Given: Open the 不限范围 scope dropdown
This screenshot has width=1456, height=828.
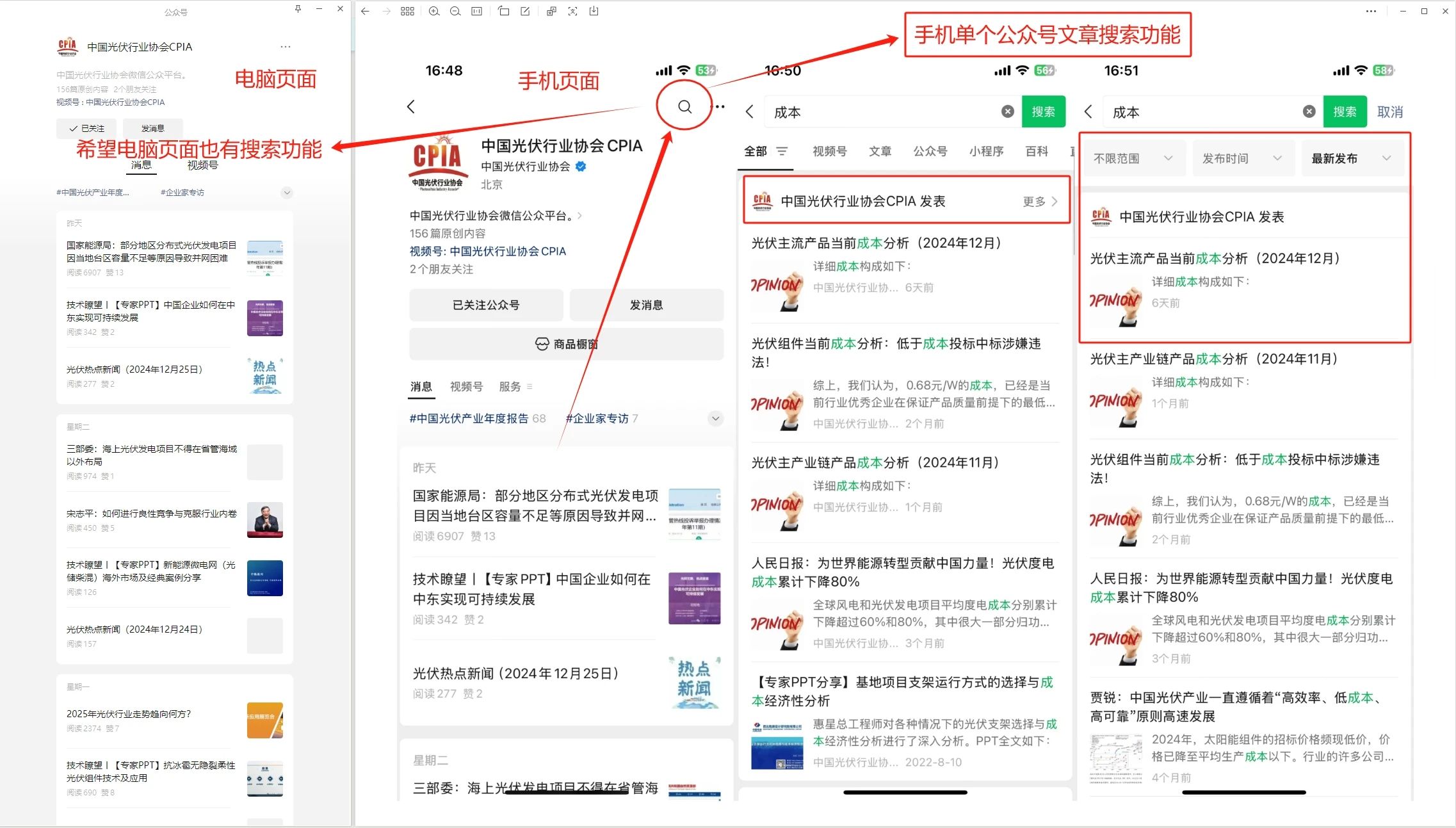Looking at the screenshot, I should 1133,158.
